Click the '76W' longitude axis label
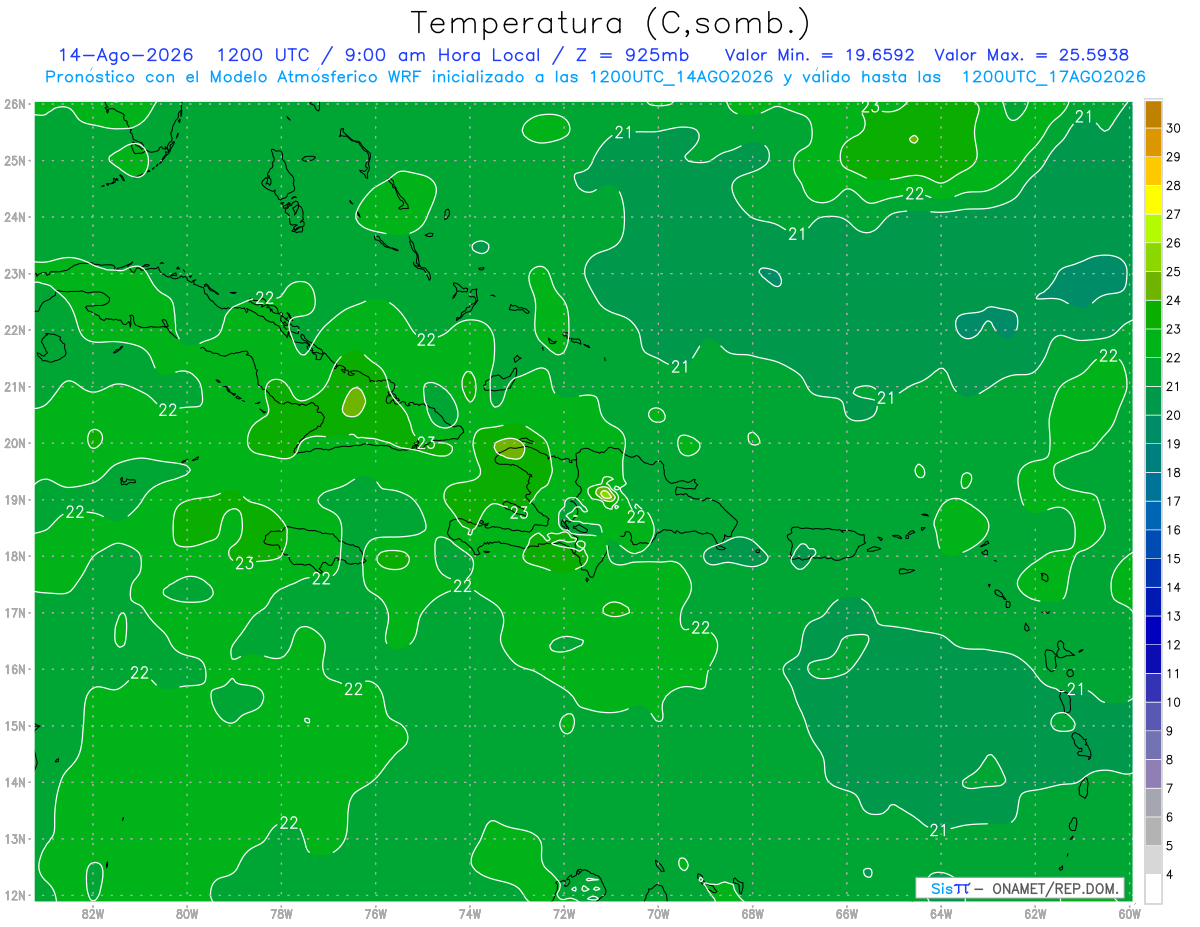 point(376,912)
